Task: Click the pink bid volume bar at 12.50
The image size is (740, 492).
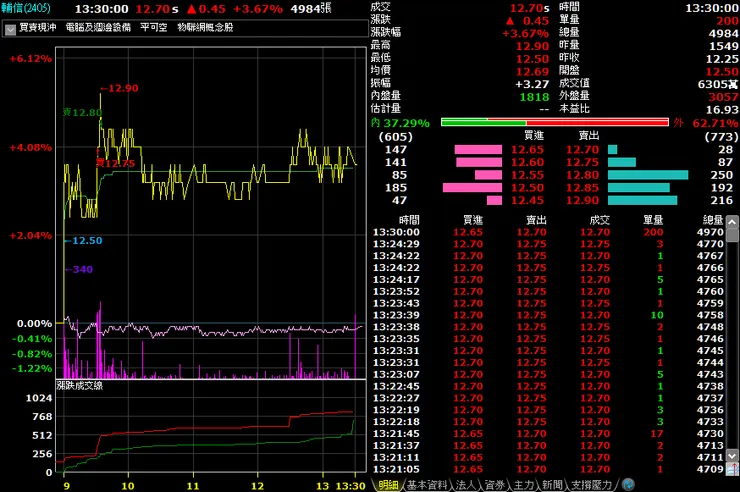Action: tap(472, 188)
